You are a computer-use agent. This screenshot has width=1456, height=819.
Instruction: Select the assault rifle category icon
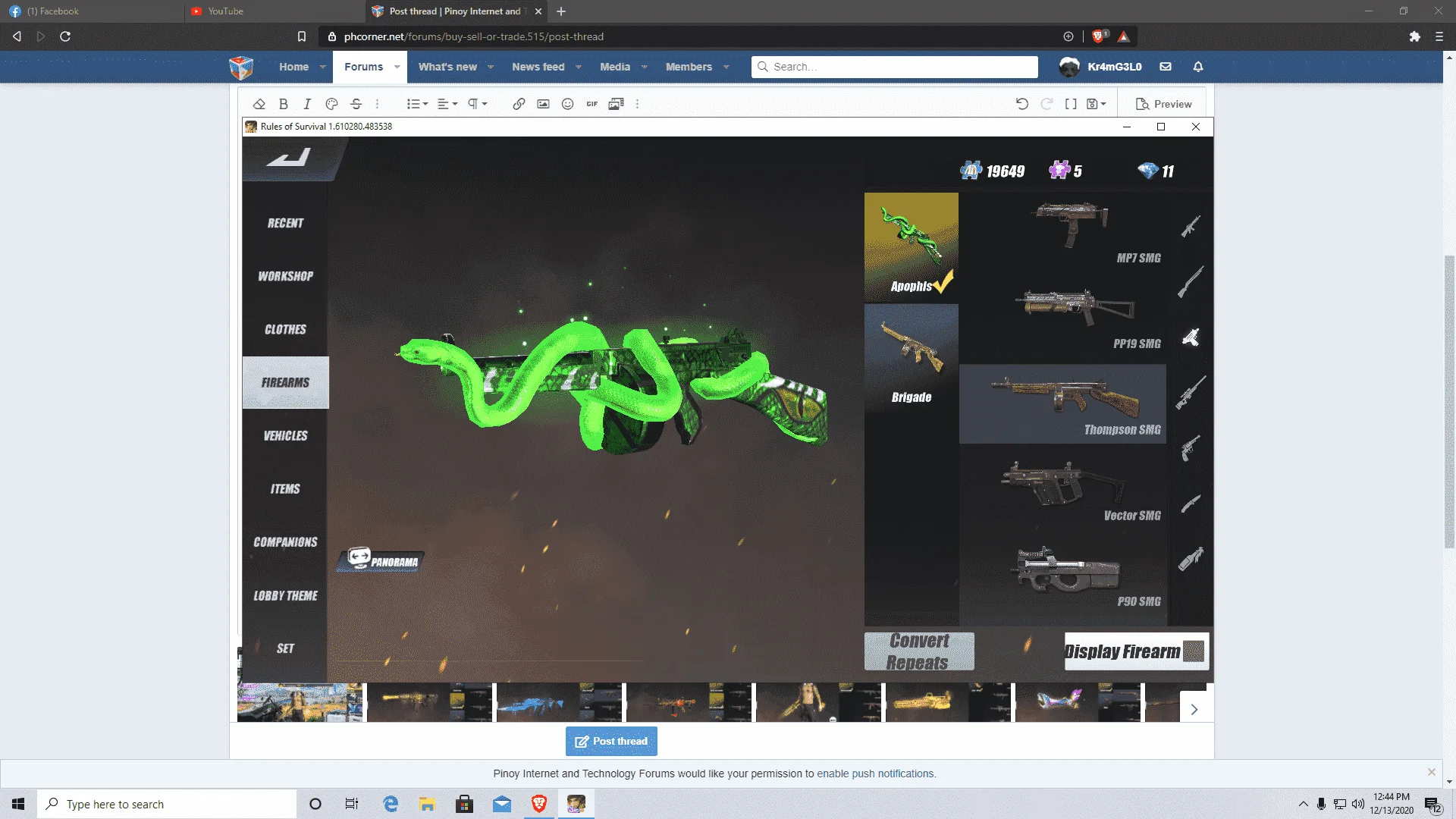click(x=1191, y=226)
